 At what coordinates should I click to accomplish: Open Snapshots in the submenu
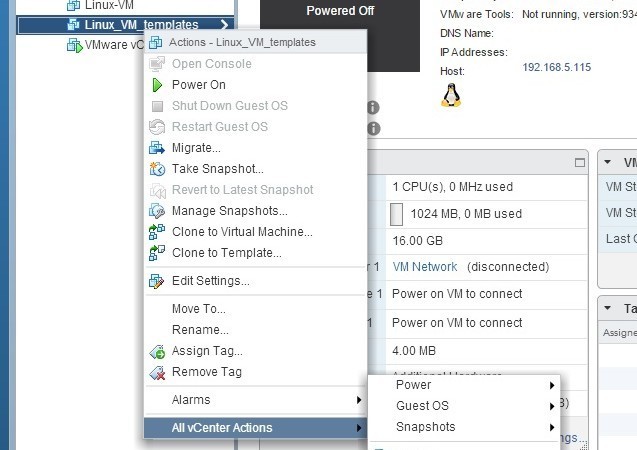pyautogui.click(x=464, y=427)
